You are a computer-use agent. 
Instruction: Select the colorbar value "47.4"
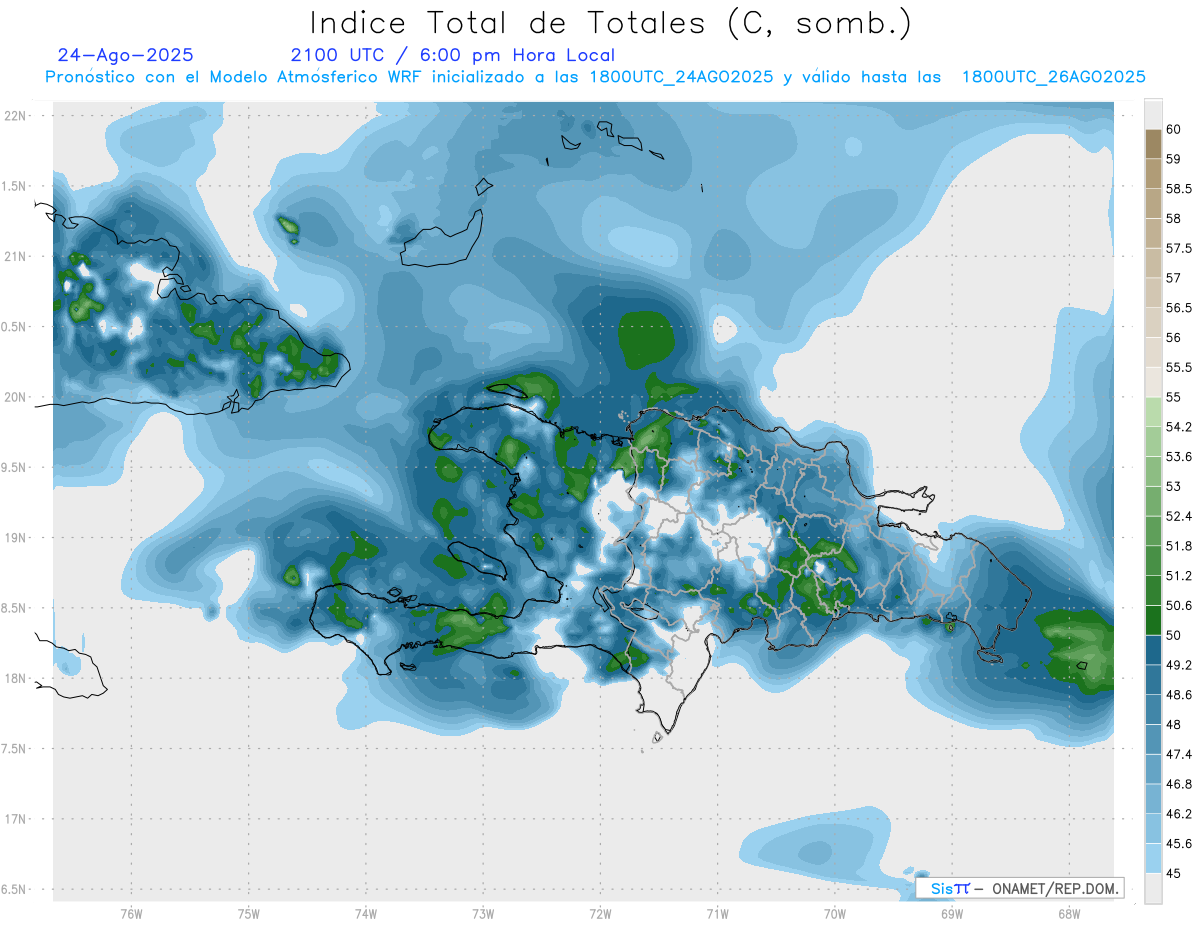1179,754
